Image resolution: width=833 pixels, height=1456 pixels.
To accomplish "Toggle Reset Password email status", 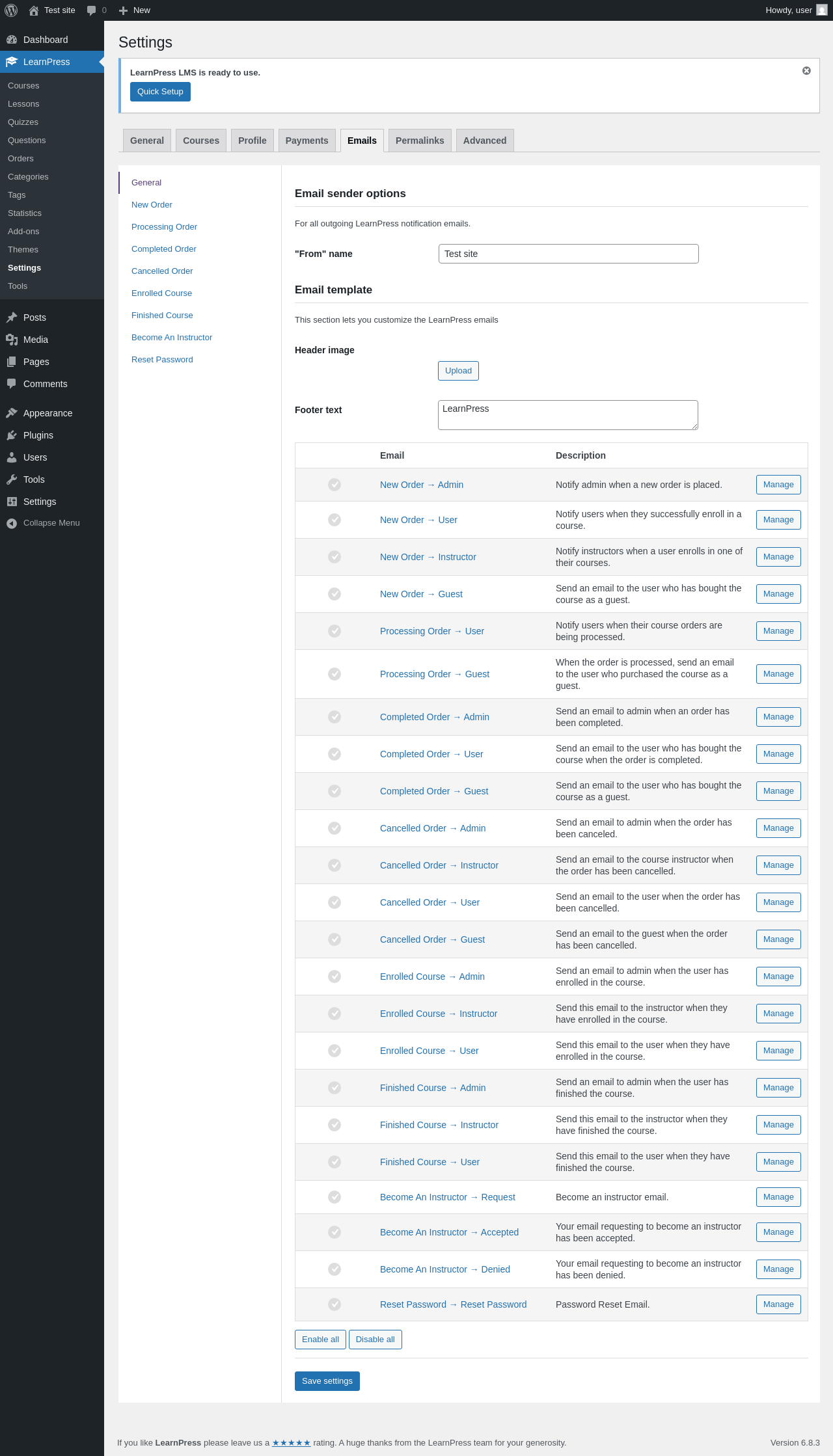I will click(x=335, y=1304).
